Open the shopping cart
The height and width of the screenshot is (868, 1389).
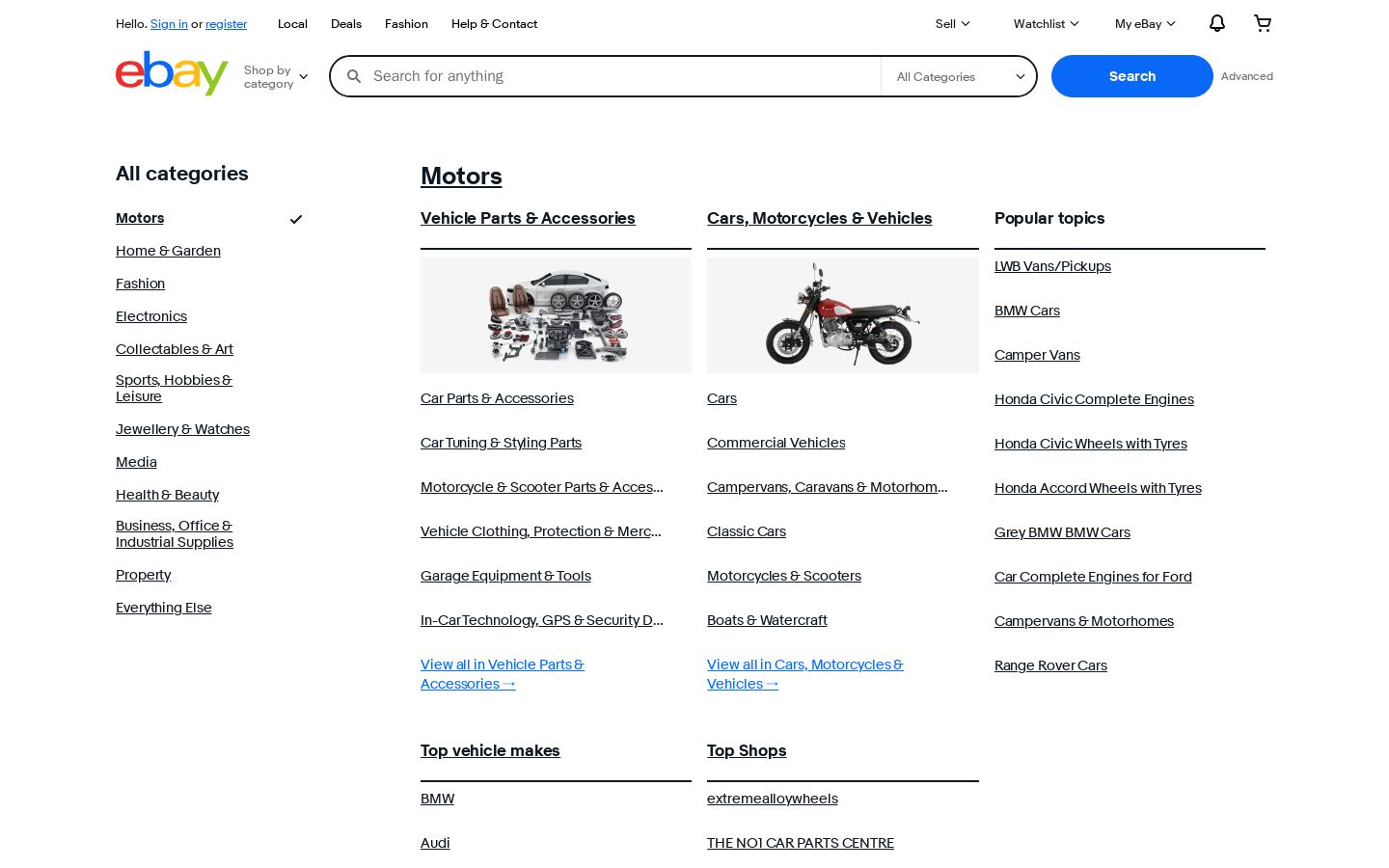1263,23
